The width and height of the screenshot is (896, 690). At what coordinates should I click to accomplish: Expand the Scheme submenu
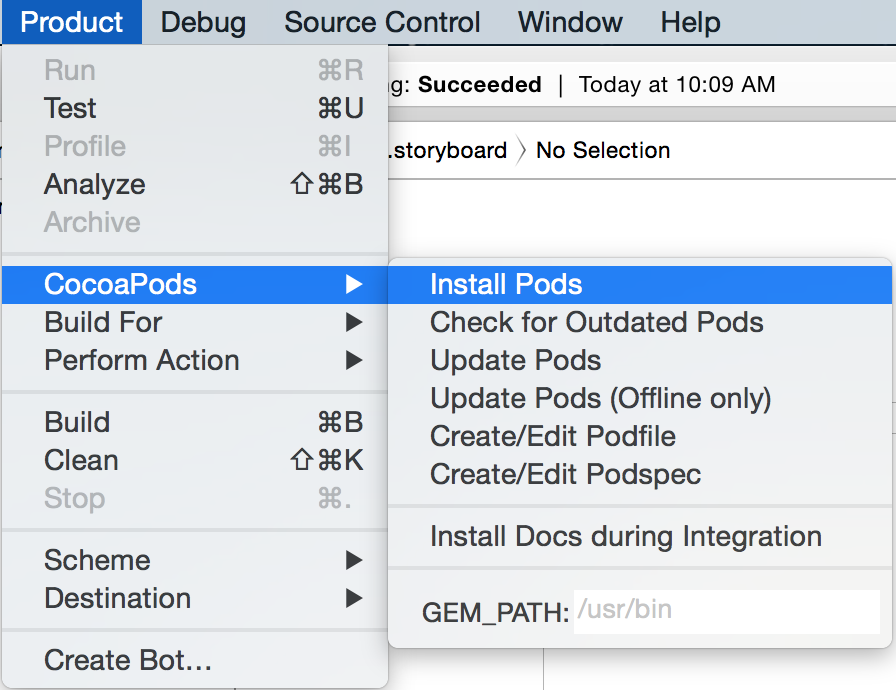[x=97, y=560]
